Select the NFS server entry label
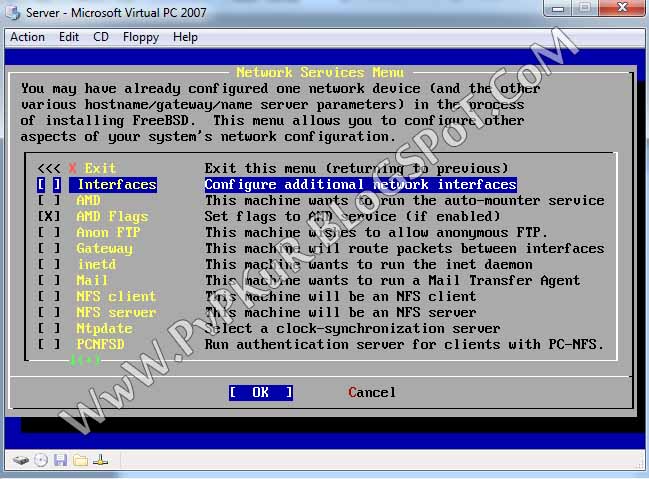The image size is (649, 479). pyautogui.click(x=116, y=313)
